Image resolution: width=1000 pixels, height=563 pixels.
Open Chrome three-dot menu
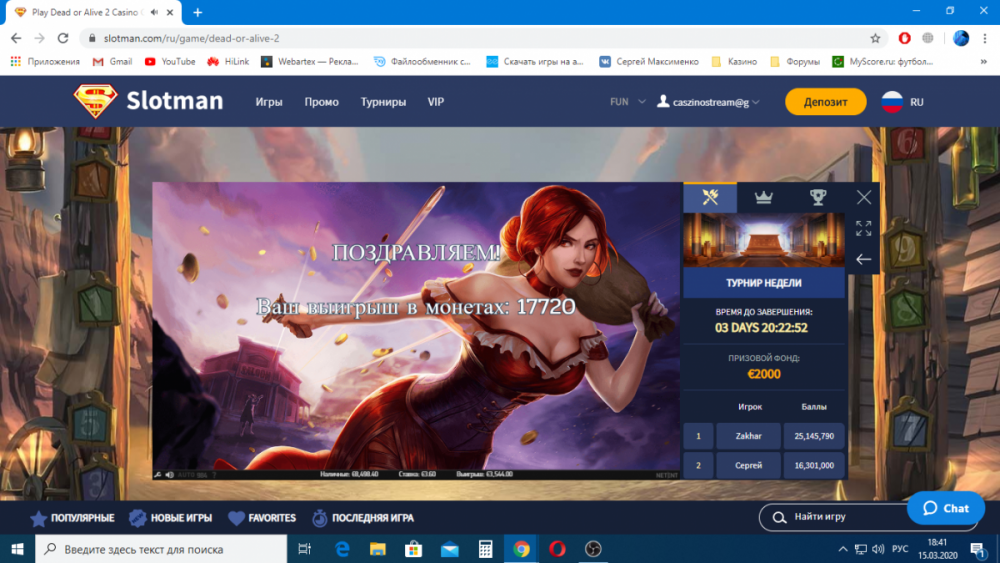coord(985,38)
